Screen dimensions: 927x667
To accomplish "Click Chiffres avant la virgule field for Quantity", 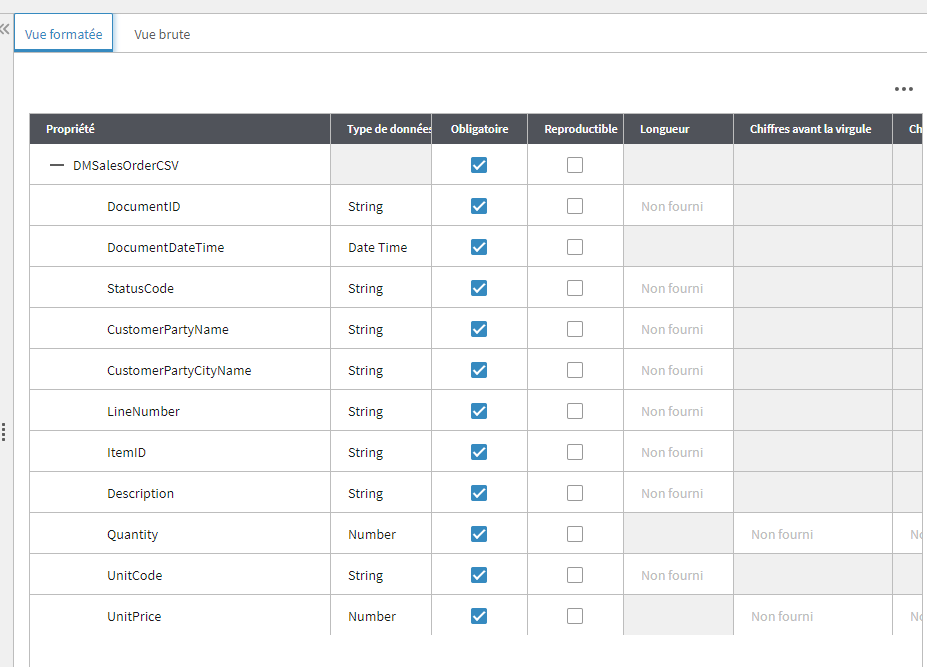I will click(x=813, y=534).
